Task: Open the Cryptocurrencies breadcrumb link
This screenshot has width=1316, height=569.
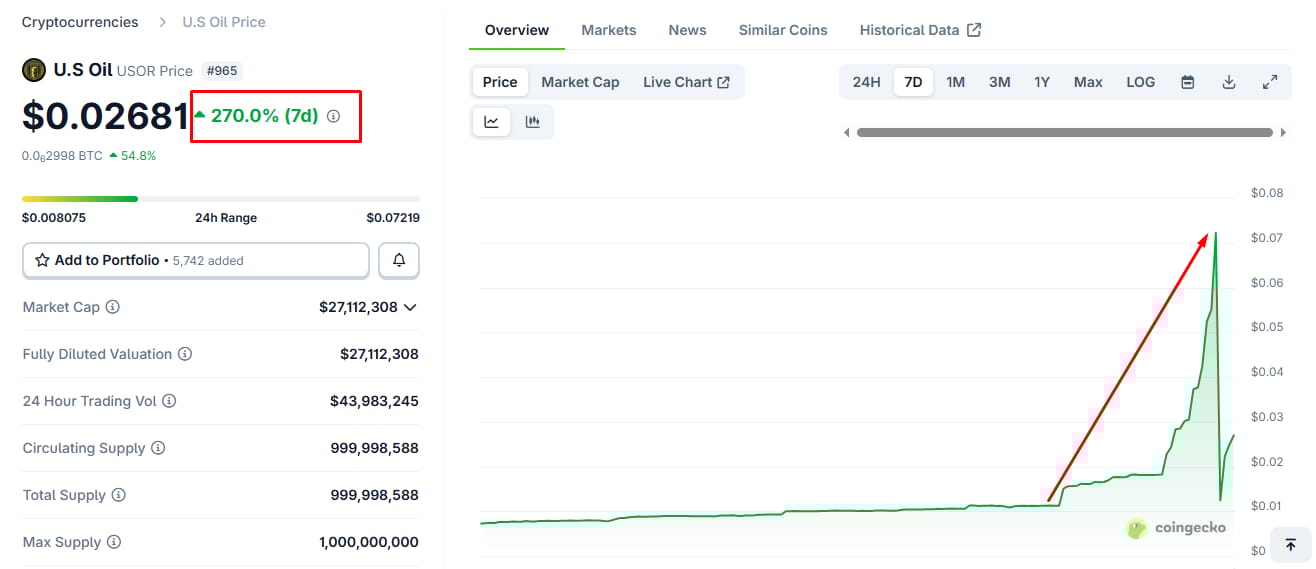Action: tap(80, 22)
